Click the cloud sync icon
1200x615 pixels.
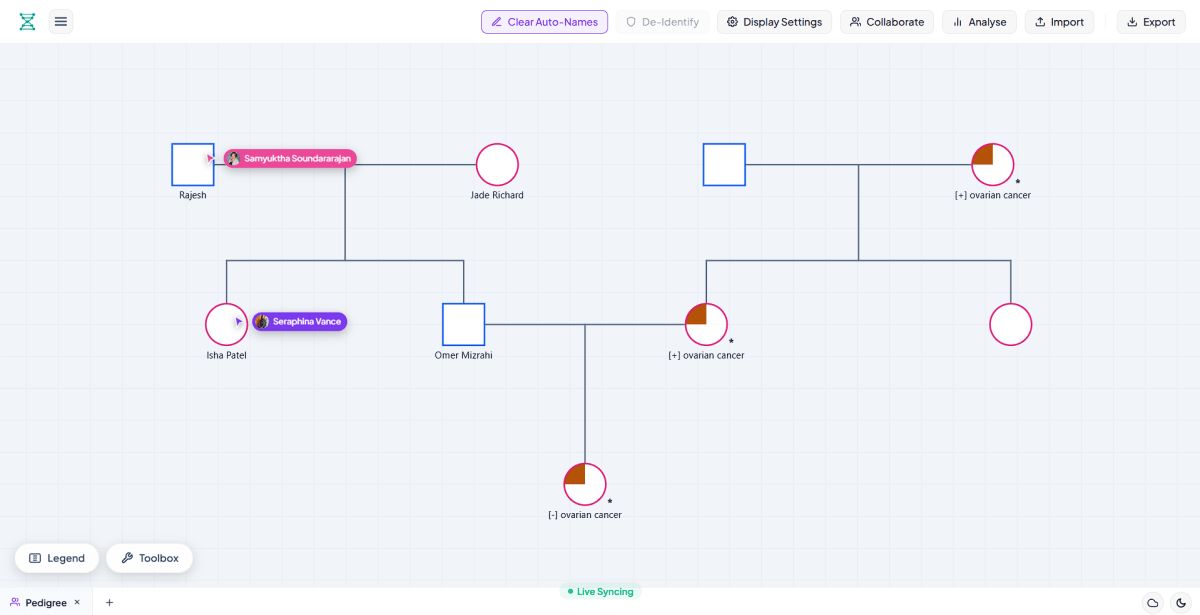[x=1152, y=602]
